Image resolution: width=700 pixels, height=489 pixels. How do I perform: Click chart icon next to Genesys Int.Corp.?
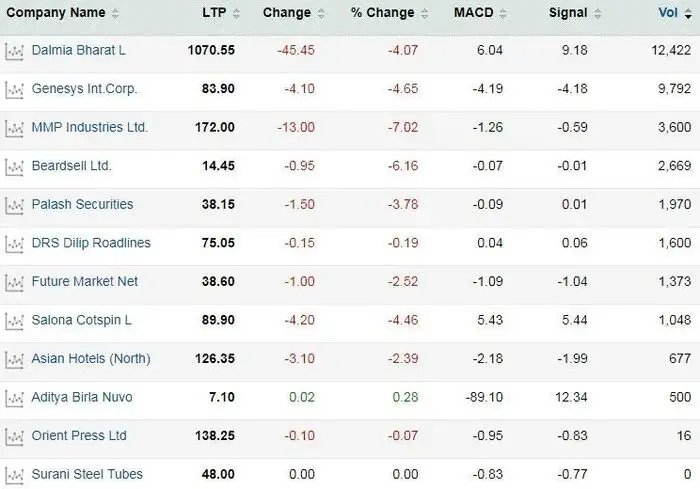(14, 90)
